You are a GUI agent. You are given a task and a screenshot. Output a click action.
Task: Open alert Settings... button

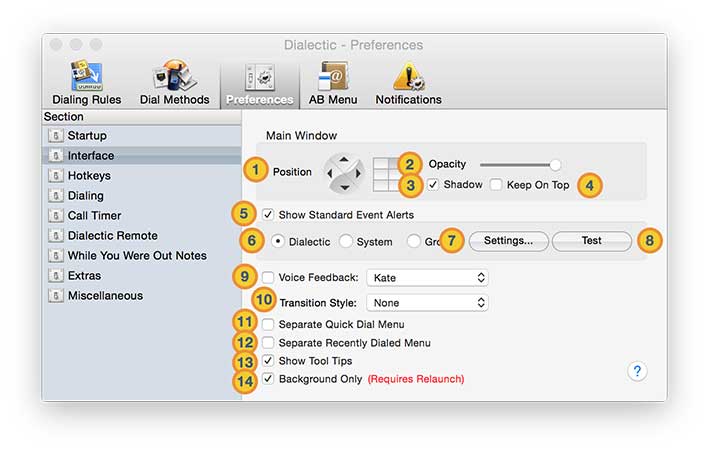509,241
